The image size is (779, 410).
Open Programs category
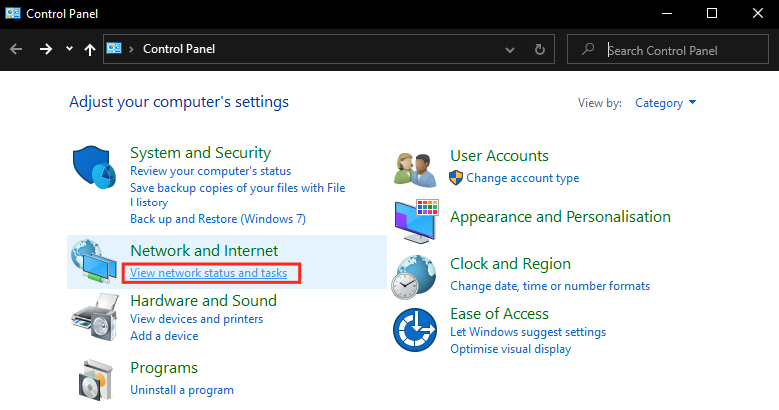(x=163, y=368)
